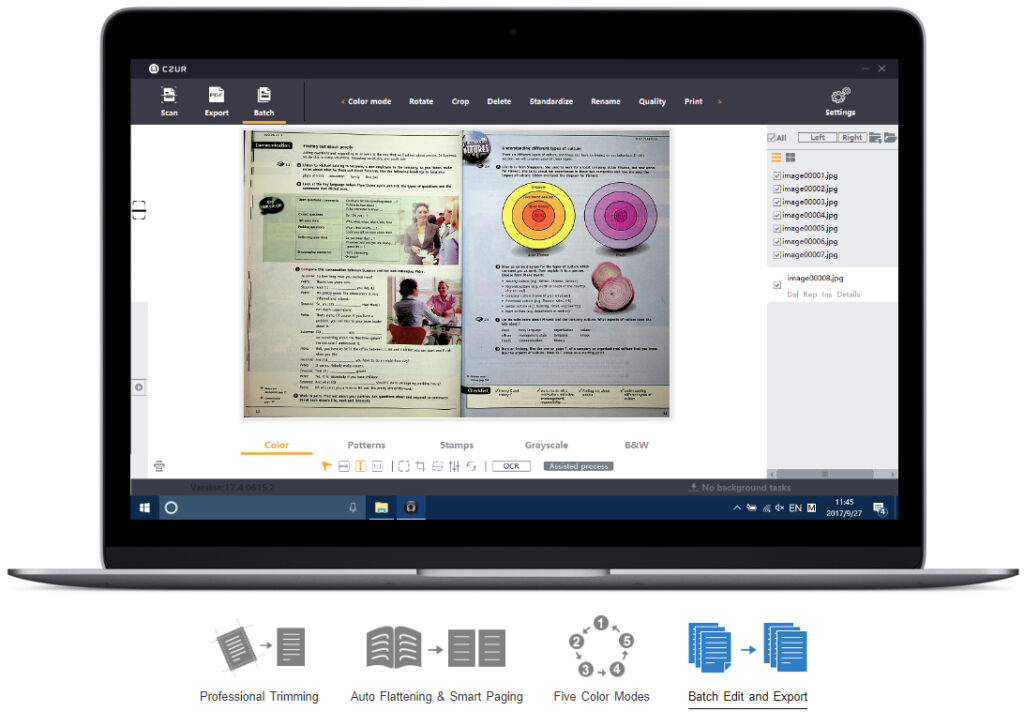Click the left chevron before Color mode
Viewport: 1024px width, 727px height.
coord(343,101)
